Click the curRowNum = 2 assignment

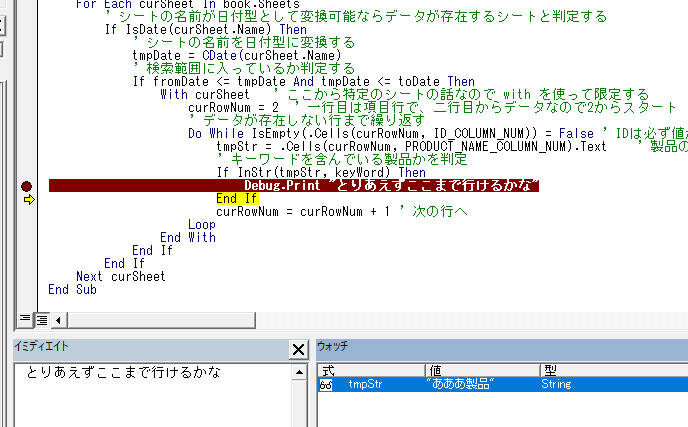point(233,108)
